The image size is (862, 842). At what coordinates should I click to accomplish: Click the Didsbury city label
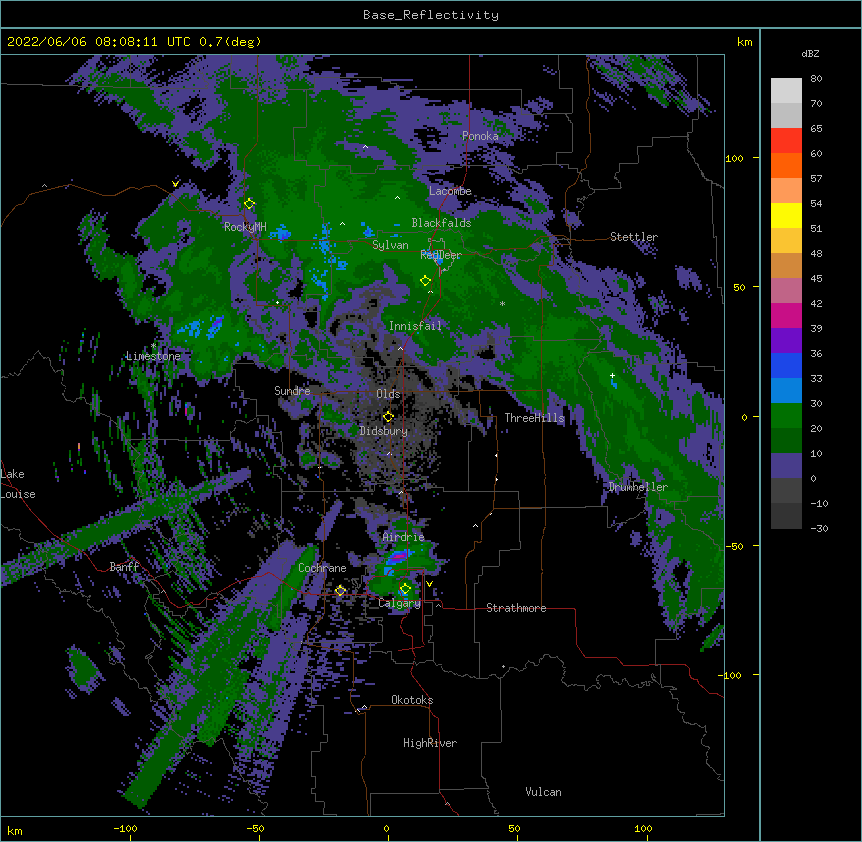point(383,431)
